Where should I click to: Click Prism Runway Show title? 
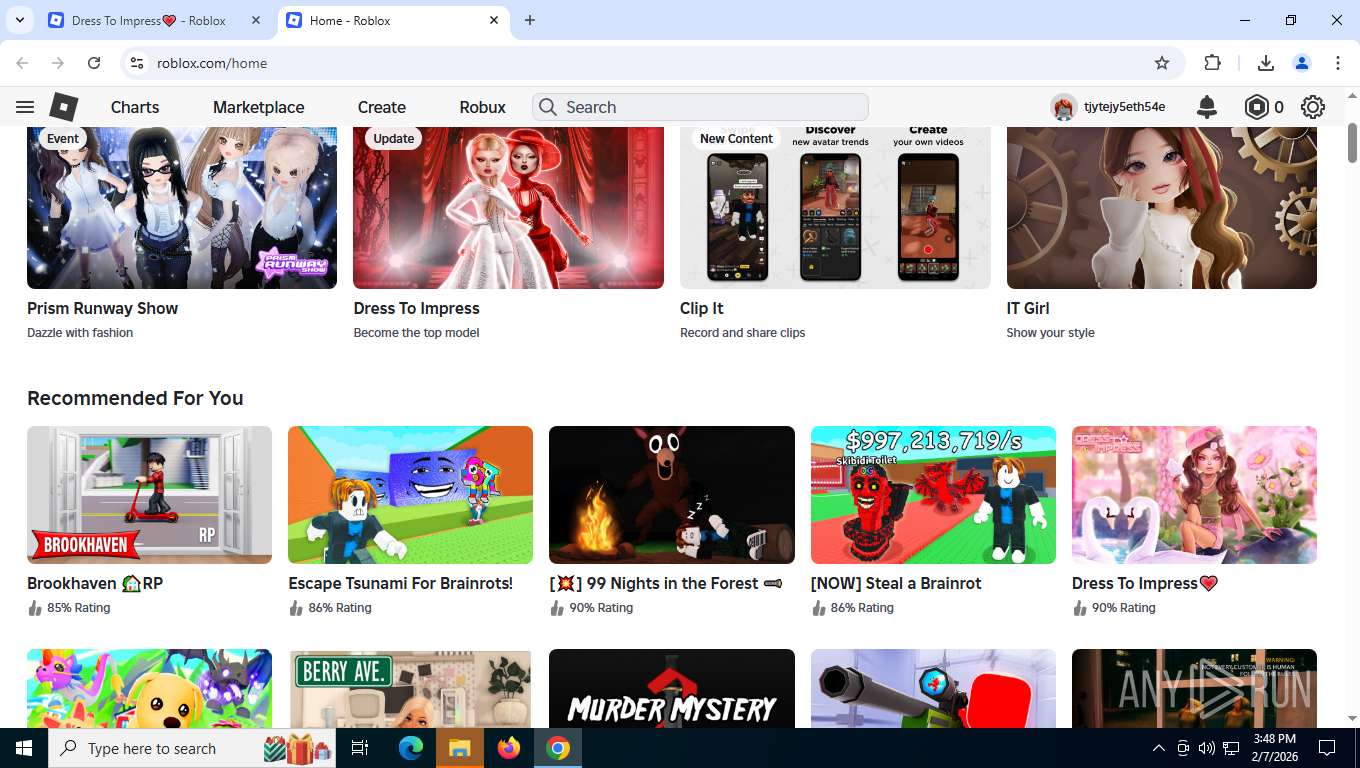point(102,308)
